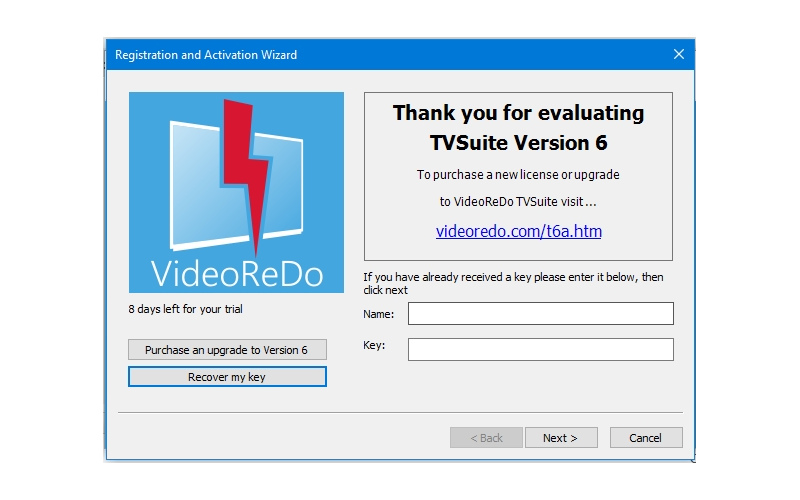This screenshot has width=800, height=500.
Task: Cancel the registration wizard
Action: pos(646,438)
